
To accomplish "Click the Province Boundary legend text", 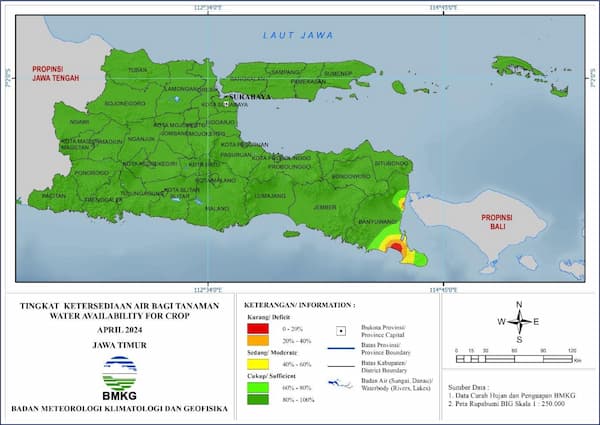I will [x=386, y=352].
